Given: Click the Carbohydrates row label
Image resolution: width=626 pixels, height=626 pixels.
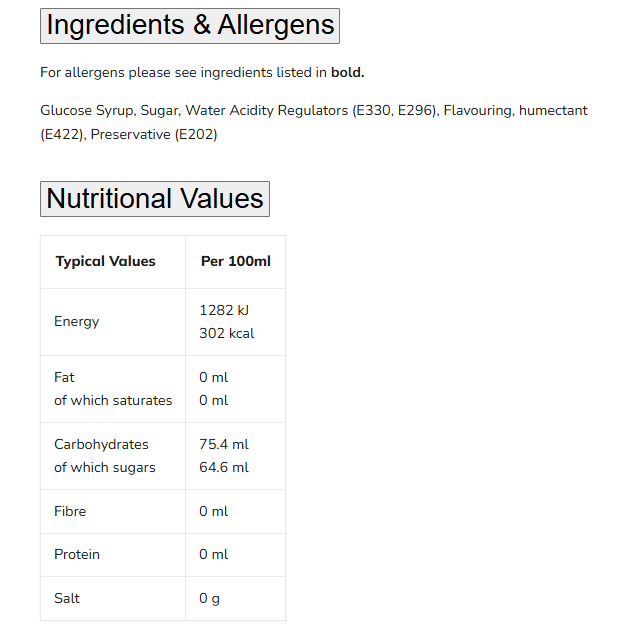Looking at the screenshot, I should point(101,444).
